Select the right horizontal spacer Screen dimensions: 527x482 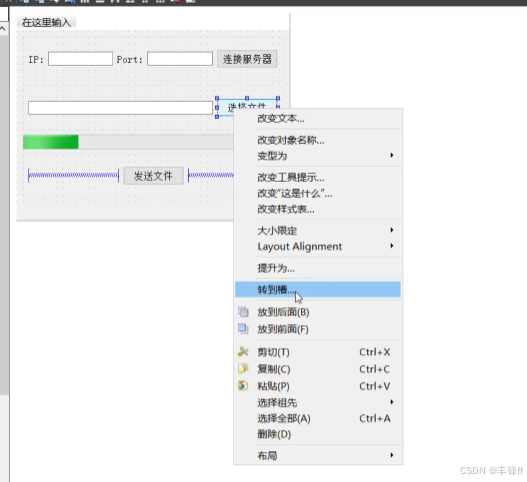click(x=211, y=175)
